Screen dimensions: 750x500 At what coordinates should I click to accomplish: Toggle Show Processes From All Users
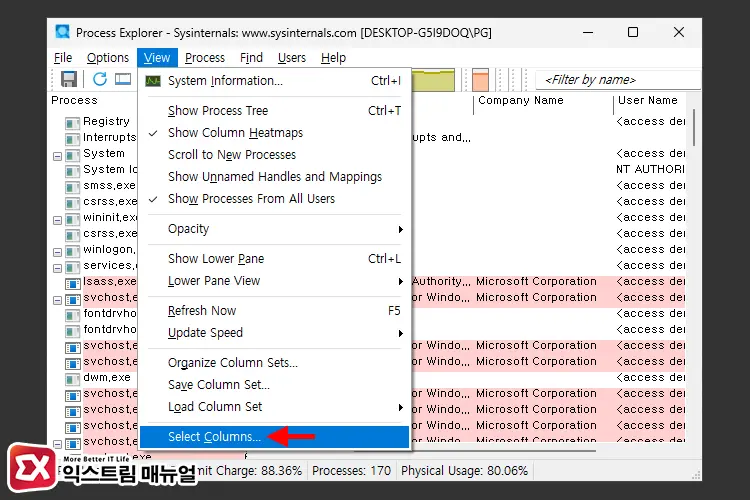click(275, 199)
